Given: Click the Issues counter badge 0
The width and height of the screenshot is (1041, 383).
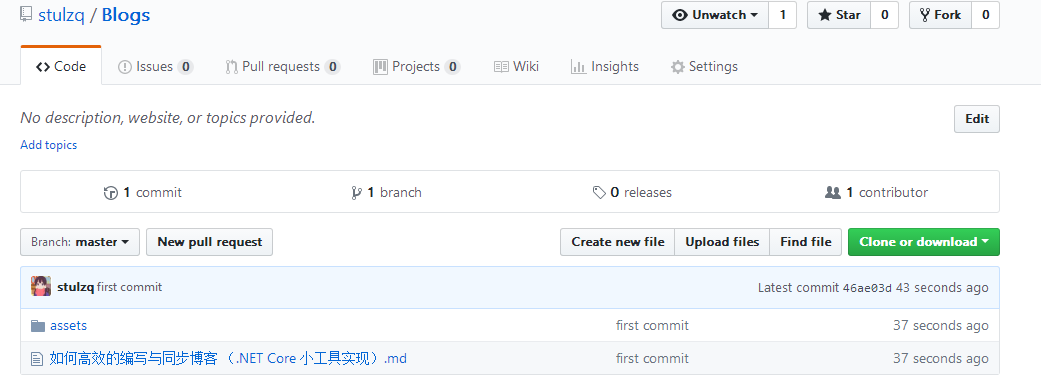Looking at the screenshot, I should pos(185,67).
